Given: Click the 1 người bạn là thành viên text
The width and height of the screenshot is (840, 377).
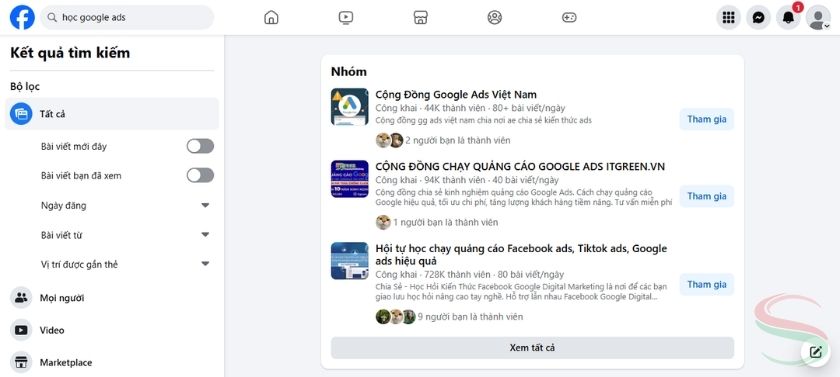Looking at the screenshot, I should coord(445,222).
